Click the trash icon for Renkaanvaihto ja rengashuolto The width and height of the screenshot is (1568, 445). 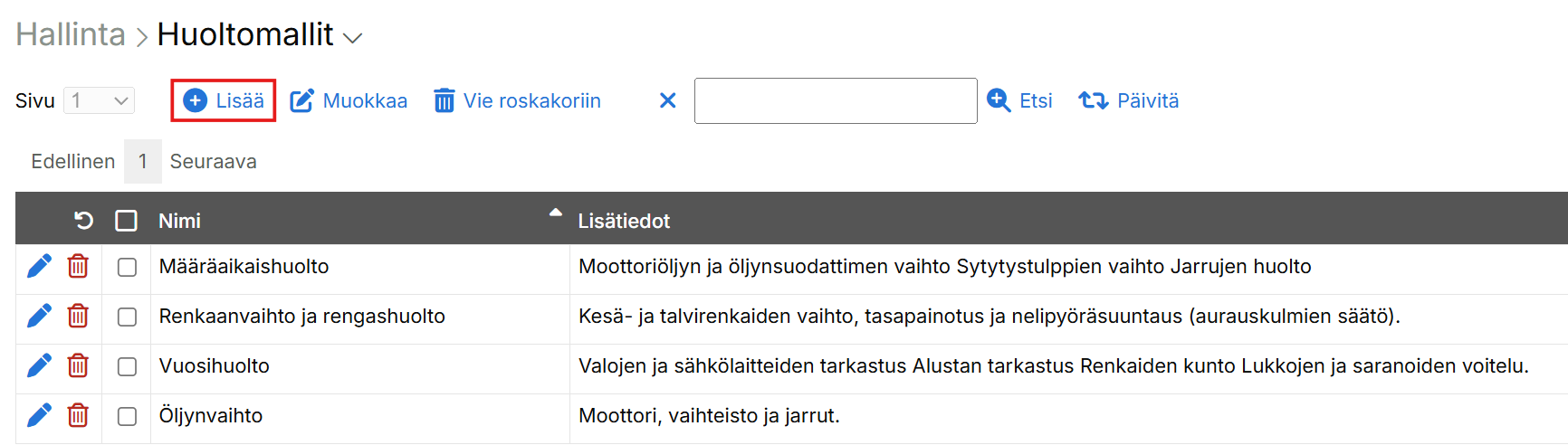point(78,317)
